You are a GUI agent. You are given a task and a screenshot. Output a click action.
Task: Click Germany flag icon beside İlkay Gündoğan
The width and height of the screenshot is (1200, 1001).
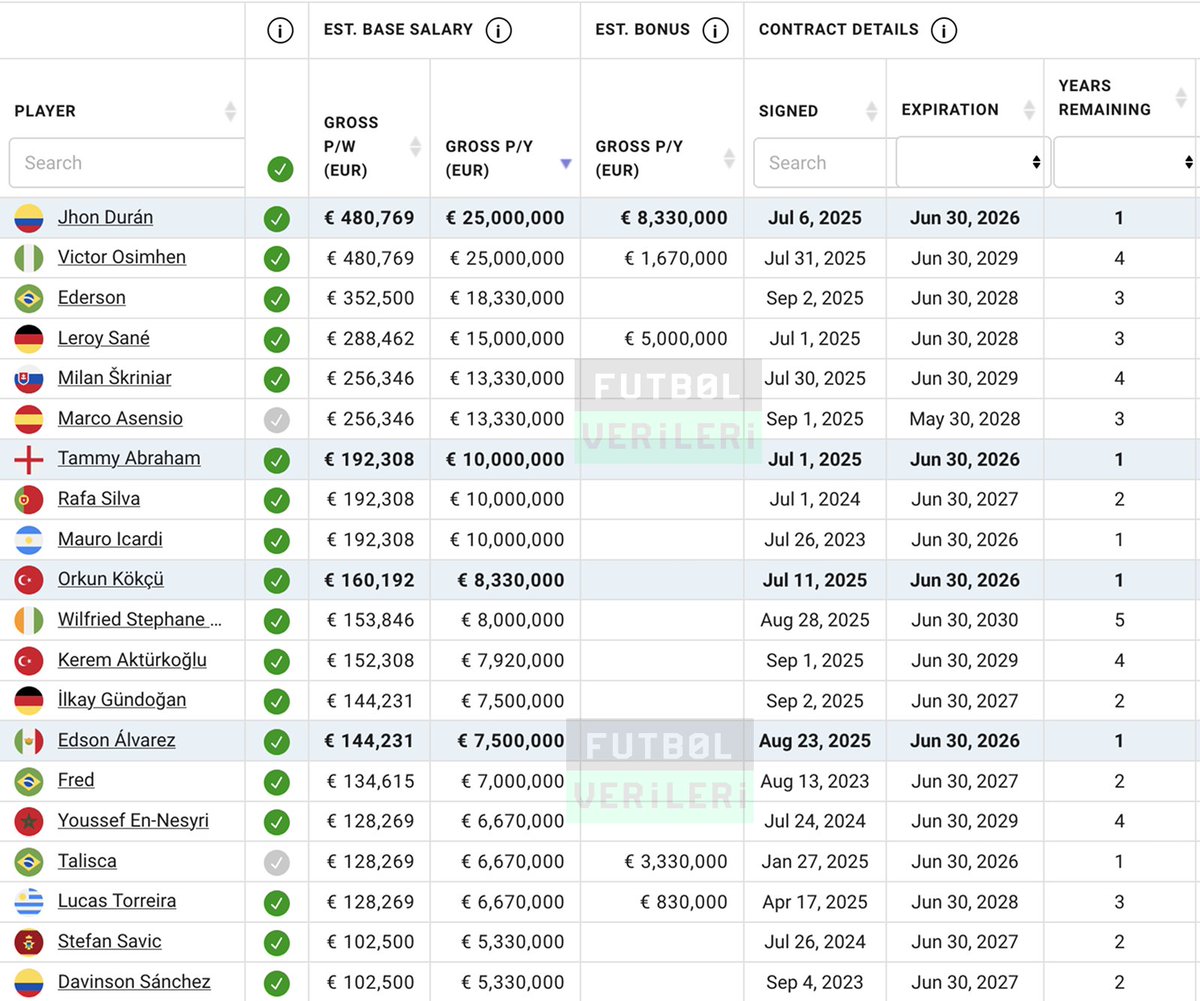click(x=29, y=701)
